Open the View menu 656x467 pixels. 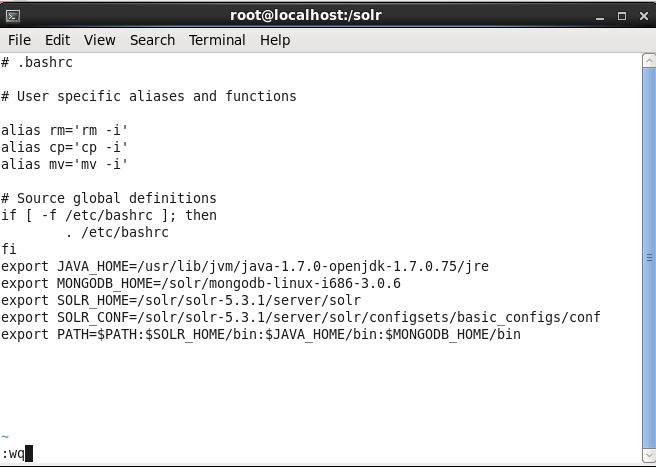tap(100, 40)
